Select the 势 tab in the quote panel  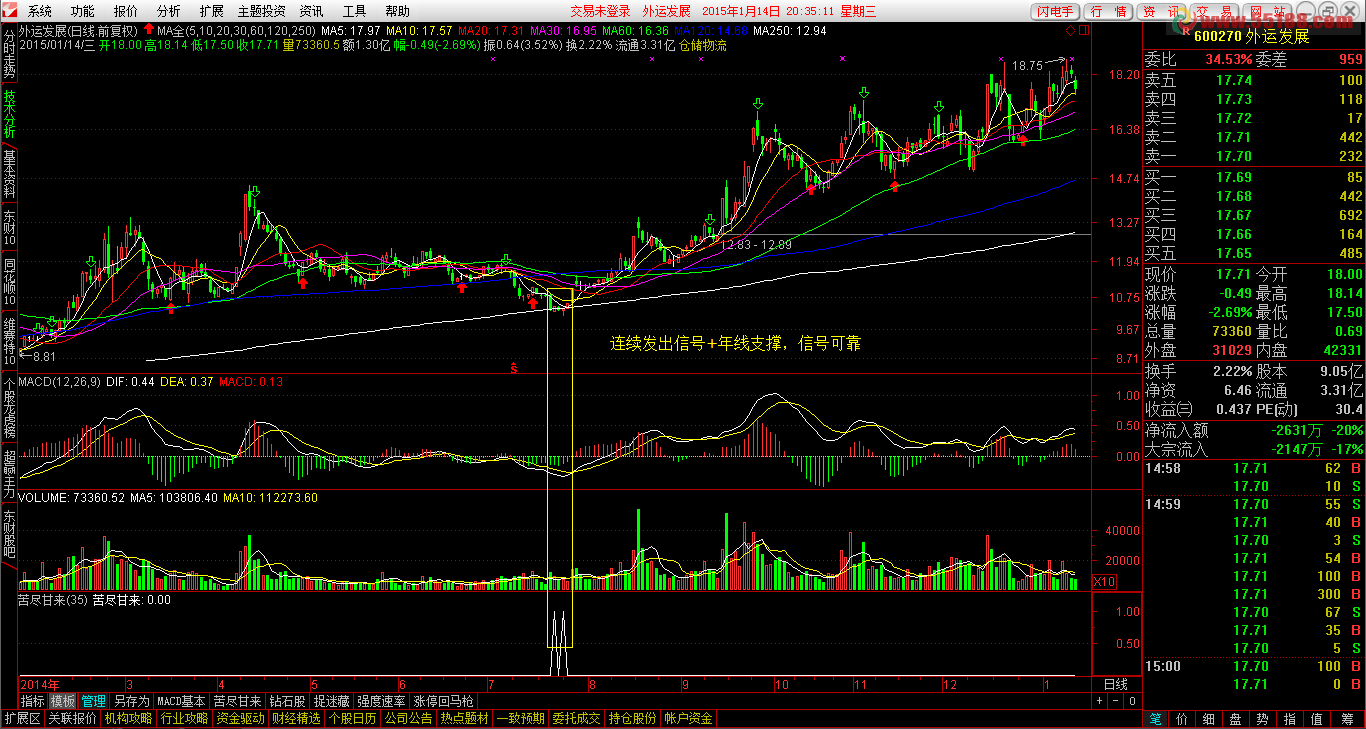(1263, 718)
